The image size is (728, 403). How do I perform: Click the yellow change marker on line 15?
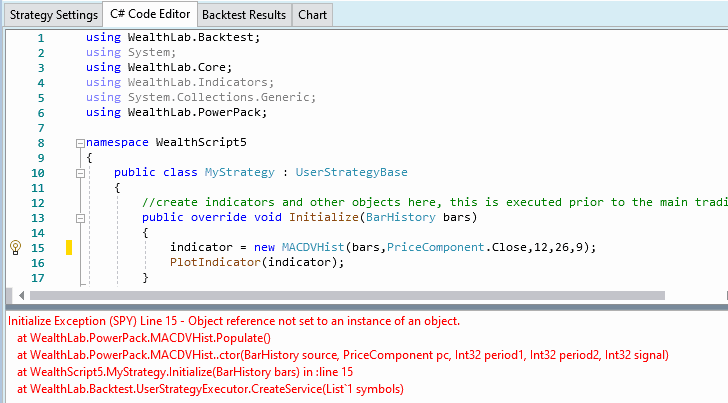(x=69, y=247)
